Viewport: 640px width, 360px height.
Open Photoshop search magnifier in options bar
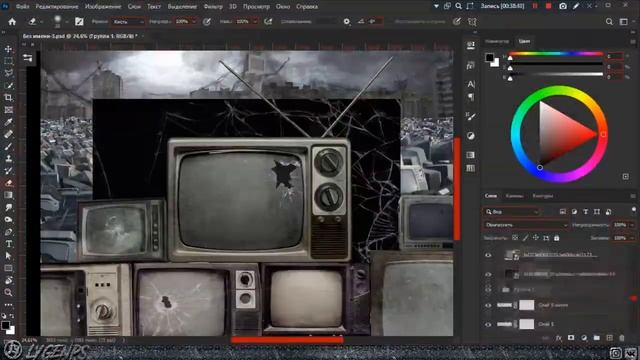609,22
